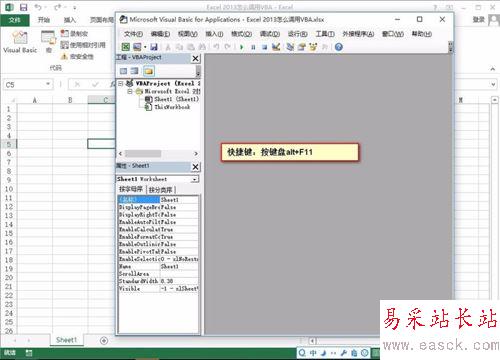
Task: Open the Sheet1 Worksheet object dropdown
Action: click(x=194, y=179)
